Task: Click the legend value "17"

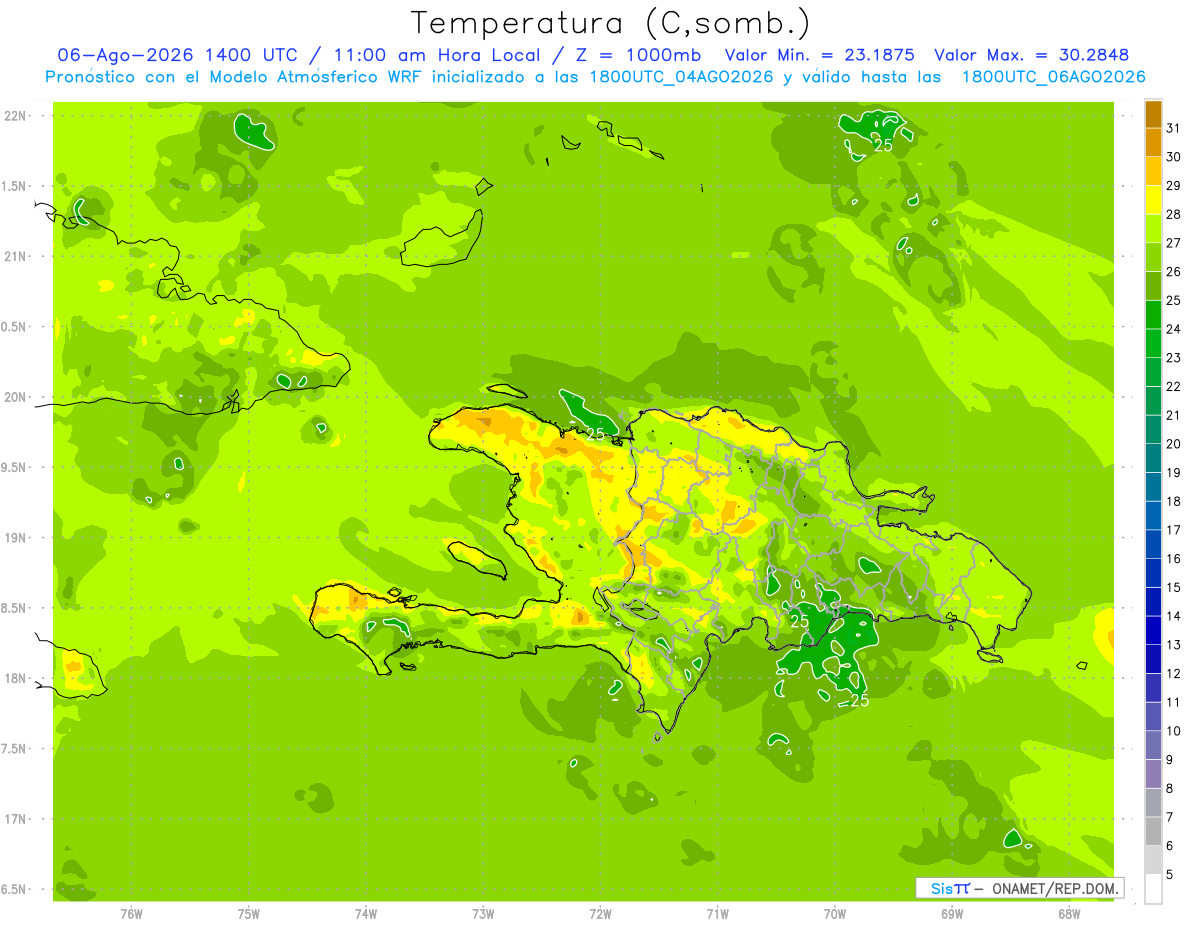Action: [1174, 530]
